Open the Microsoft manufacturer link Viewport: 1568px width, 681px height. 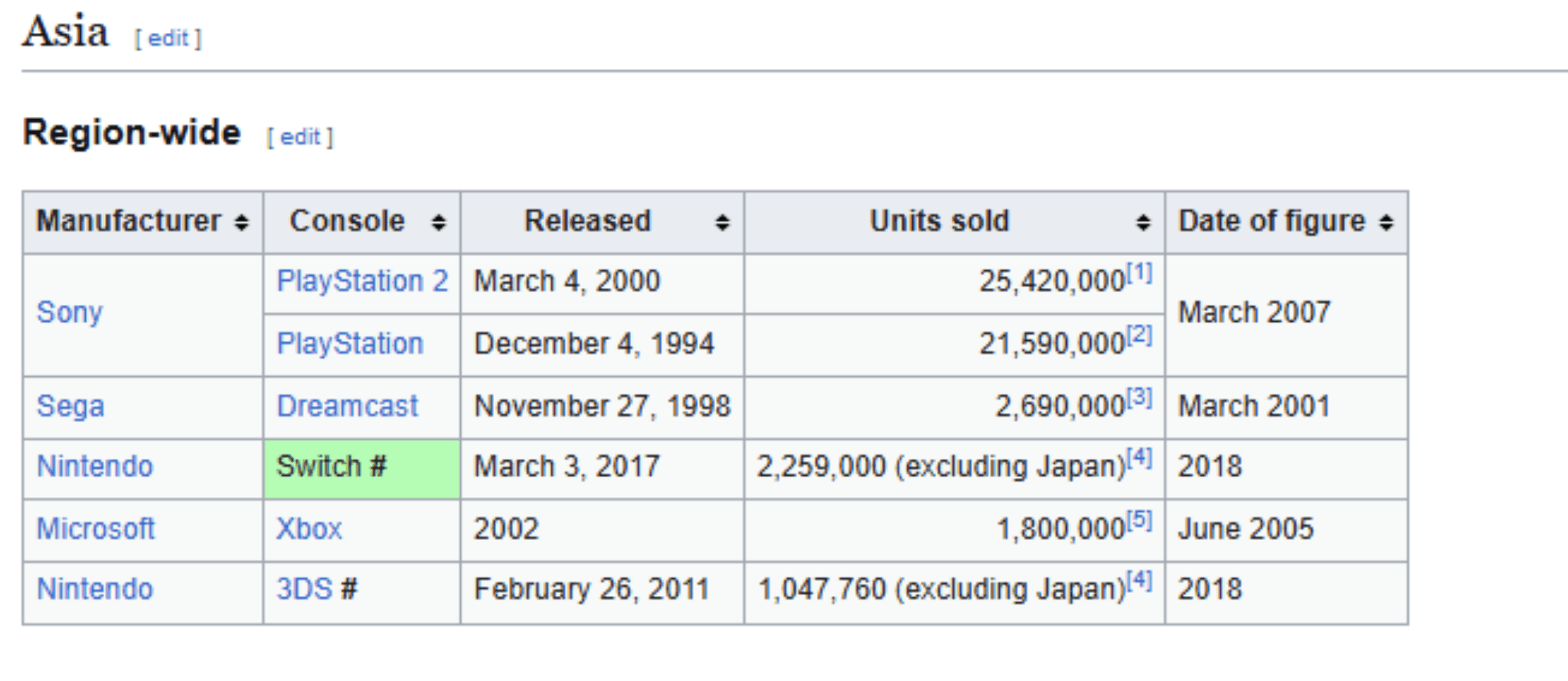(x=96, y=529)
